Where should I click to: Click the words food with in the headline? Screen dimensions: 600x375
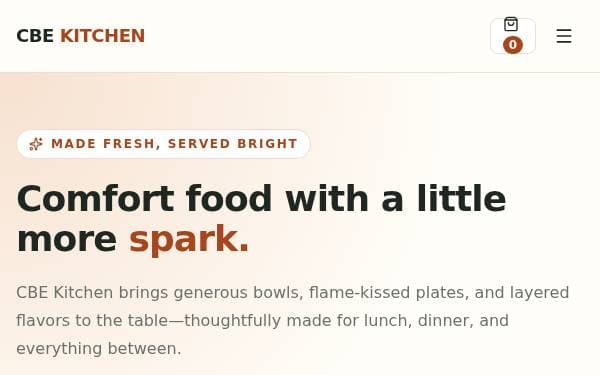277,198
